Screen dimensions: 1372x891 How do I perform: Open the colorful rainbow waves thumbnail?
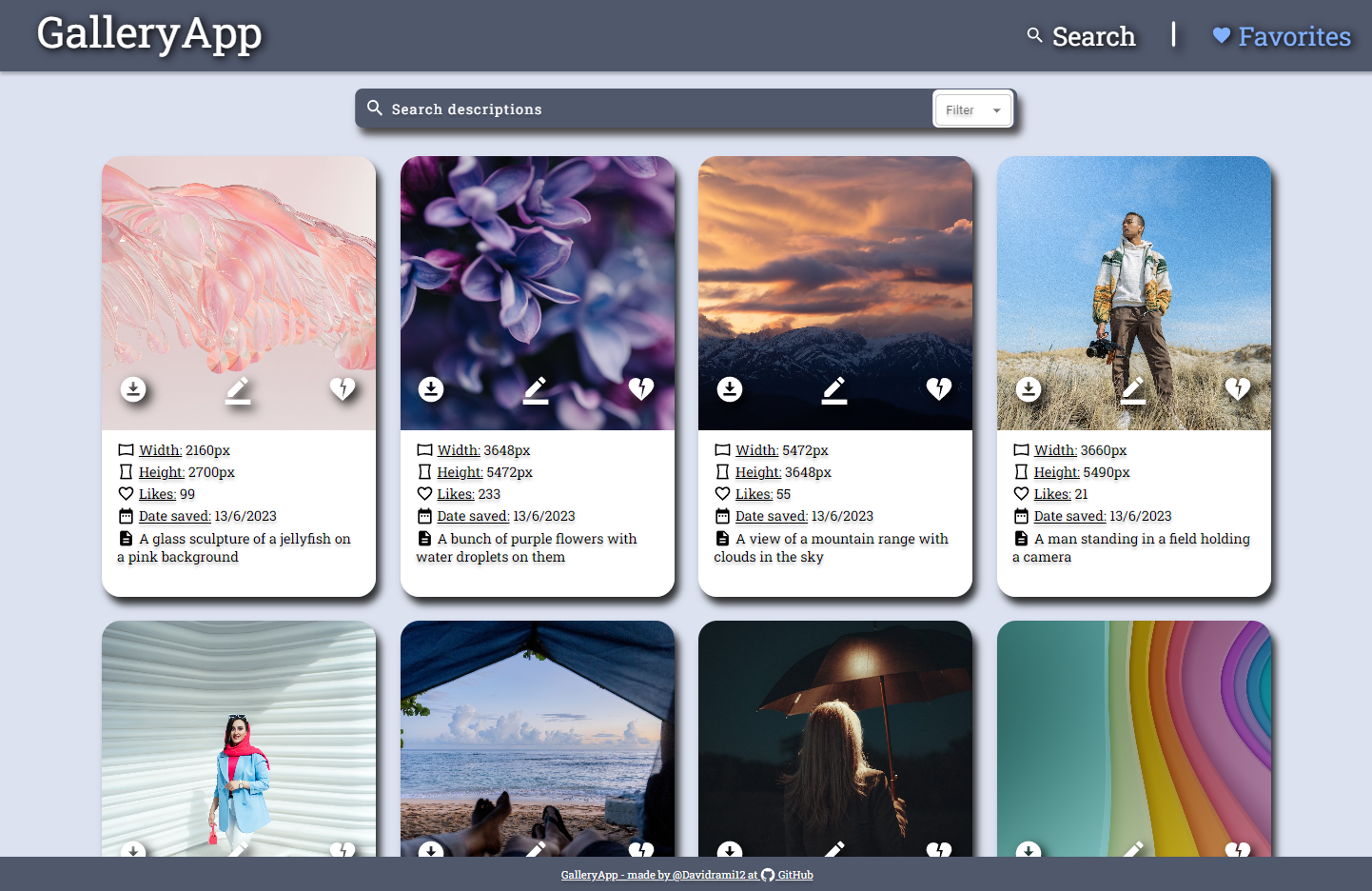click(1134, 739)
